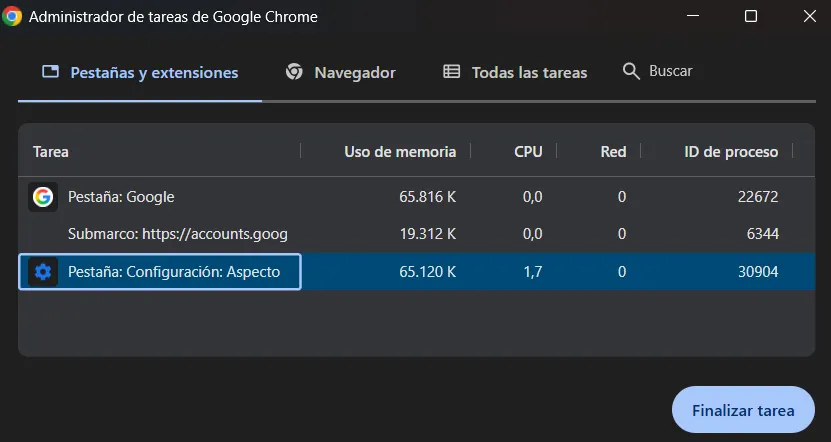
Task: Click the 65.816 K memory value
Action: click(x=428, y=197)
